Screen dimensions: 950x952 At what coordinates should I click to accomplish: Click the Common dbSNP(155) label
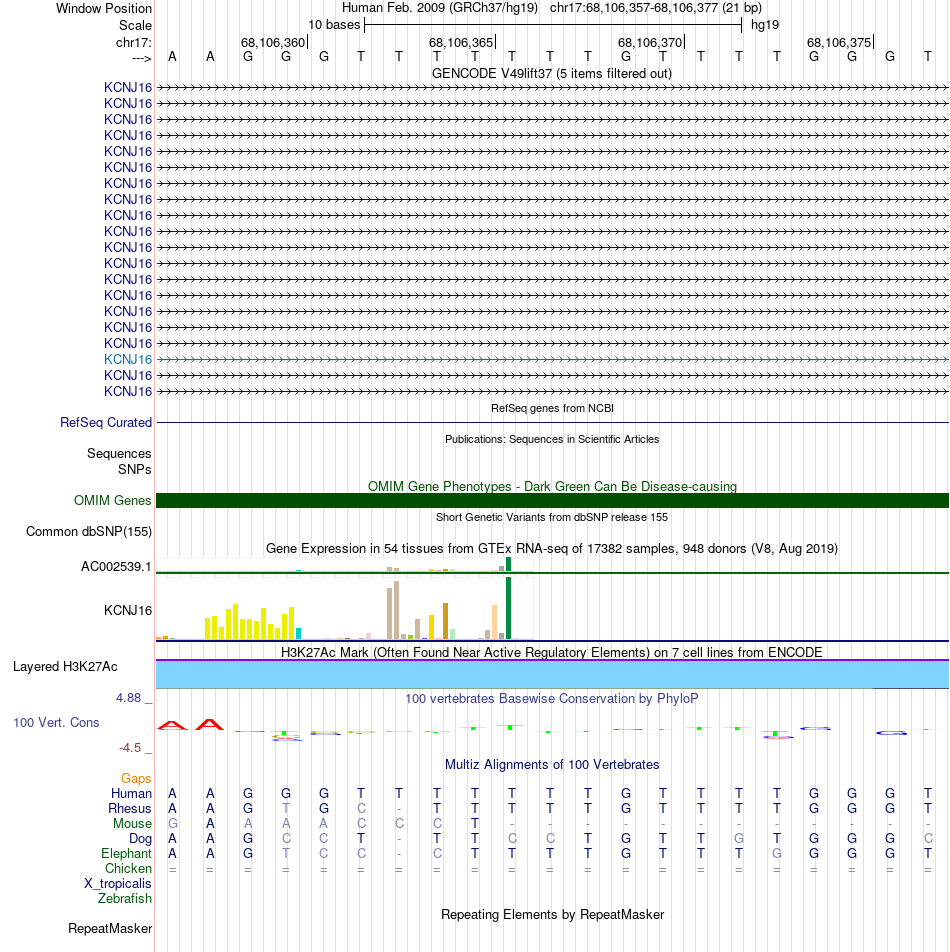pyautogui.click(x=89, y=531)
